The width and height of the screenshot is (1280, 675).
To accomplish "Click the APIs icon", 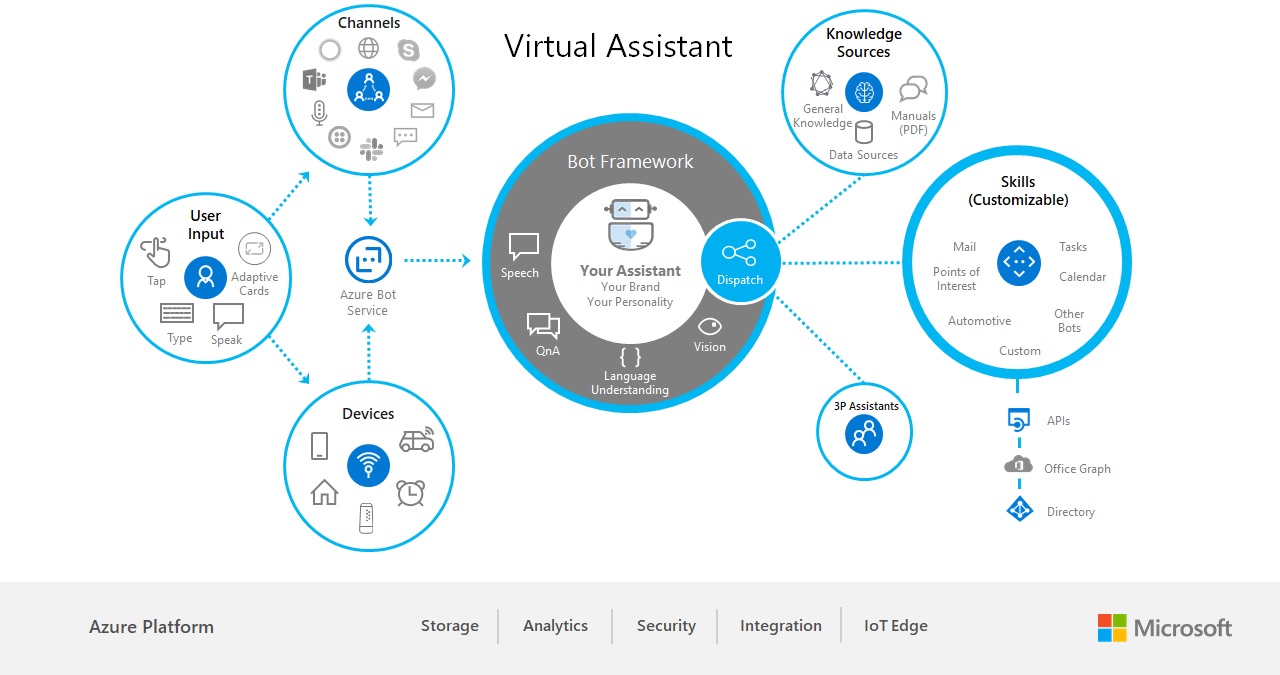I will point(1019,421).
